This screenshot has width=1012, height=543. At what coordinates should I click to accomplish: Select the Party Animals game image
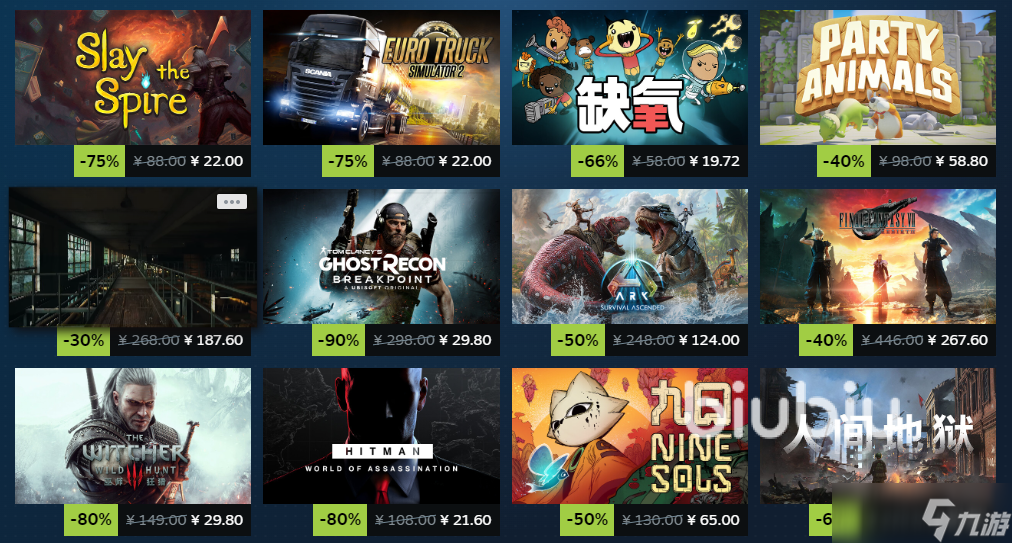878,77
